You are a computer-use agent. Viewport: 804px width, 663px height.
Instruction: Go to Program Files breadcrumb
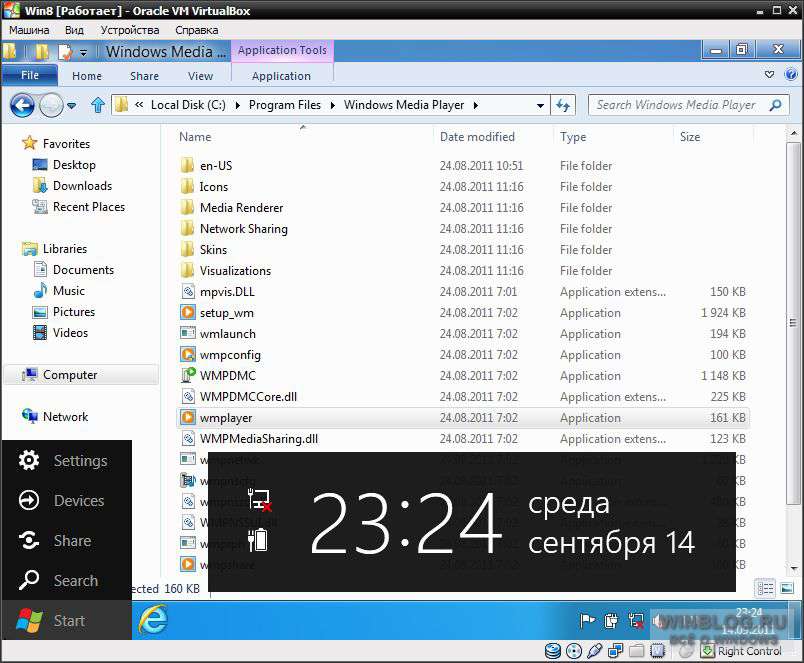285,105
